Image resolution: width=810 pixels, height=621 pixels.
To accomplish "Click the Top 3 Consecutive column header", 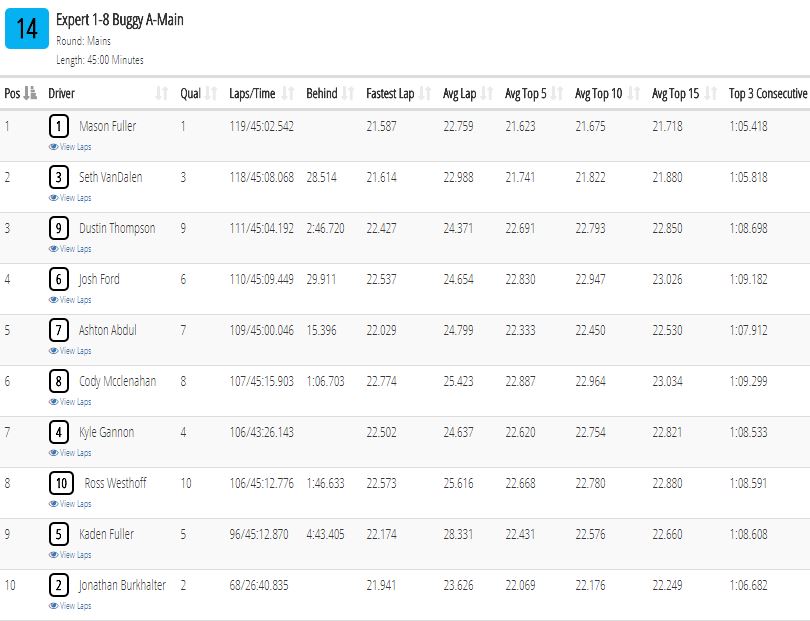I will 768,94.
